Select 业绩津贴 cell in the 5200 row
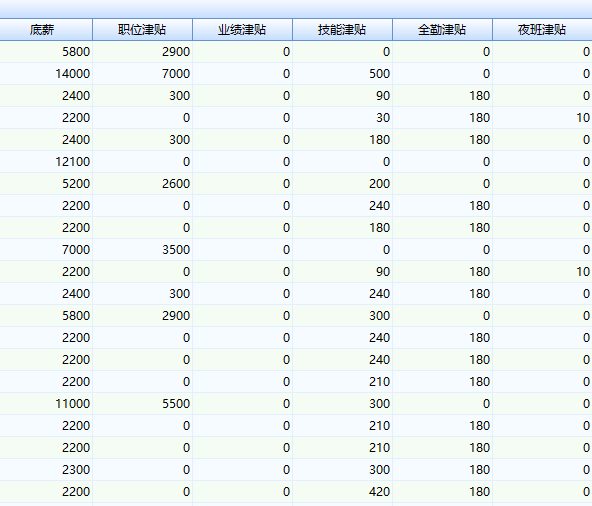The image size is (592, 506). click(x=242, y=184)
